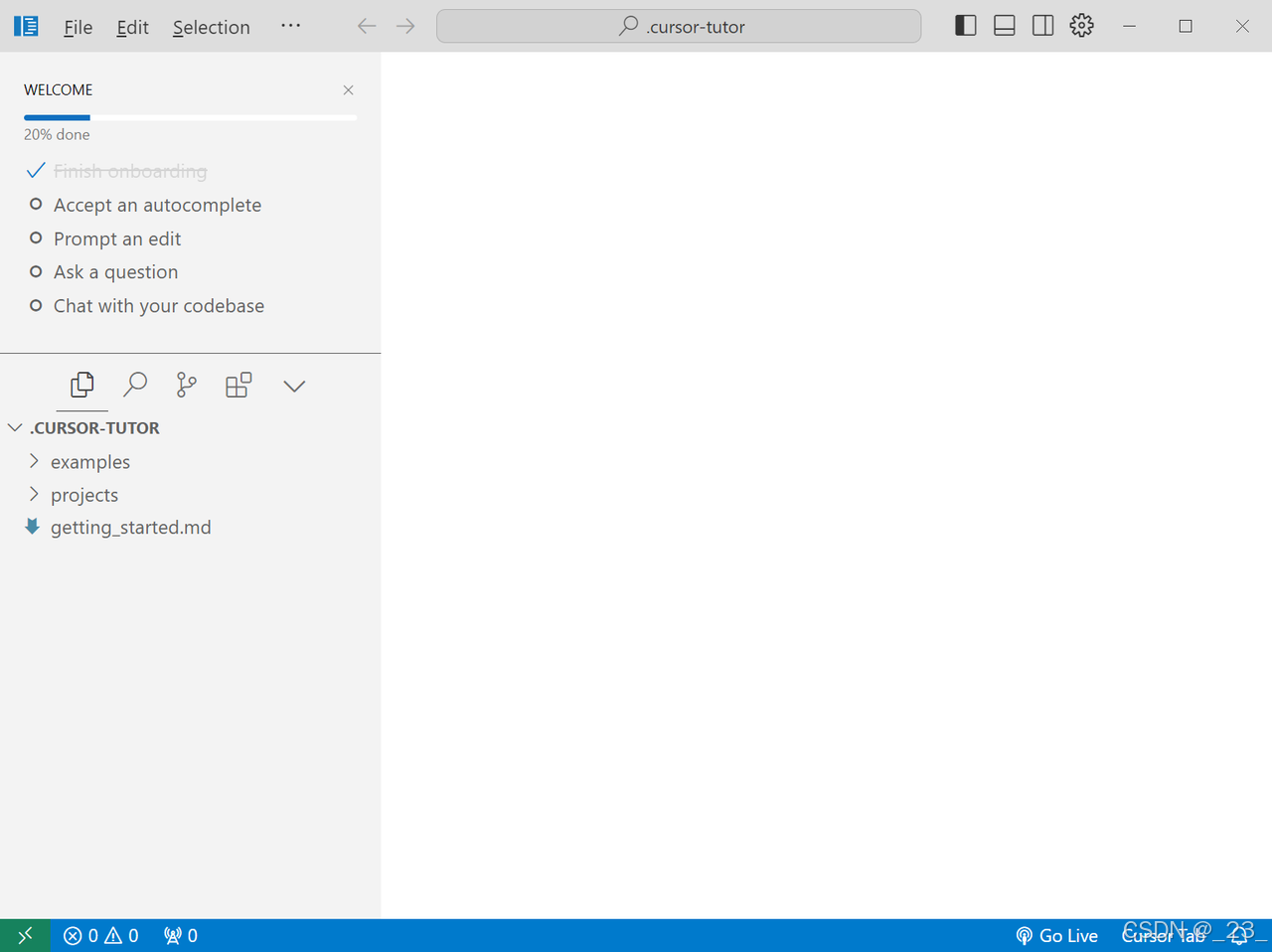Click the remote window status bar icon
Image resolution: width=1272 pixels, height=952 pixels.
(x=25, y=935)
